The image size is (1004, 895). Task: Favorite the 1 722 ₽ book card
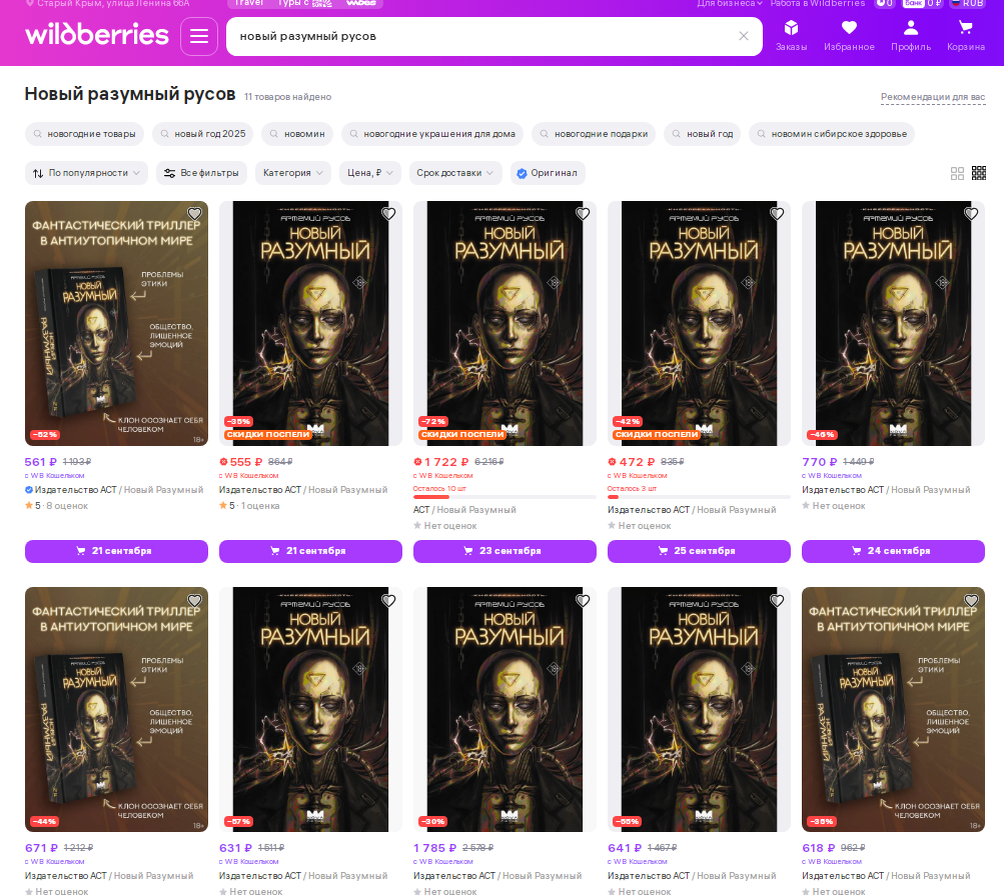pyautogui.click(x=583, y=214)
